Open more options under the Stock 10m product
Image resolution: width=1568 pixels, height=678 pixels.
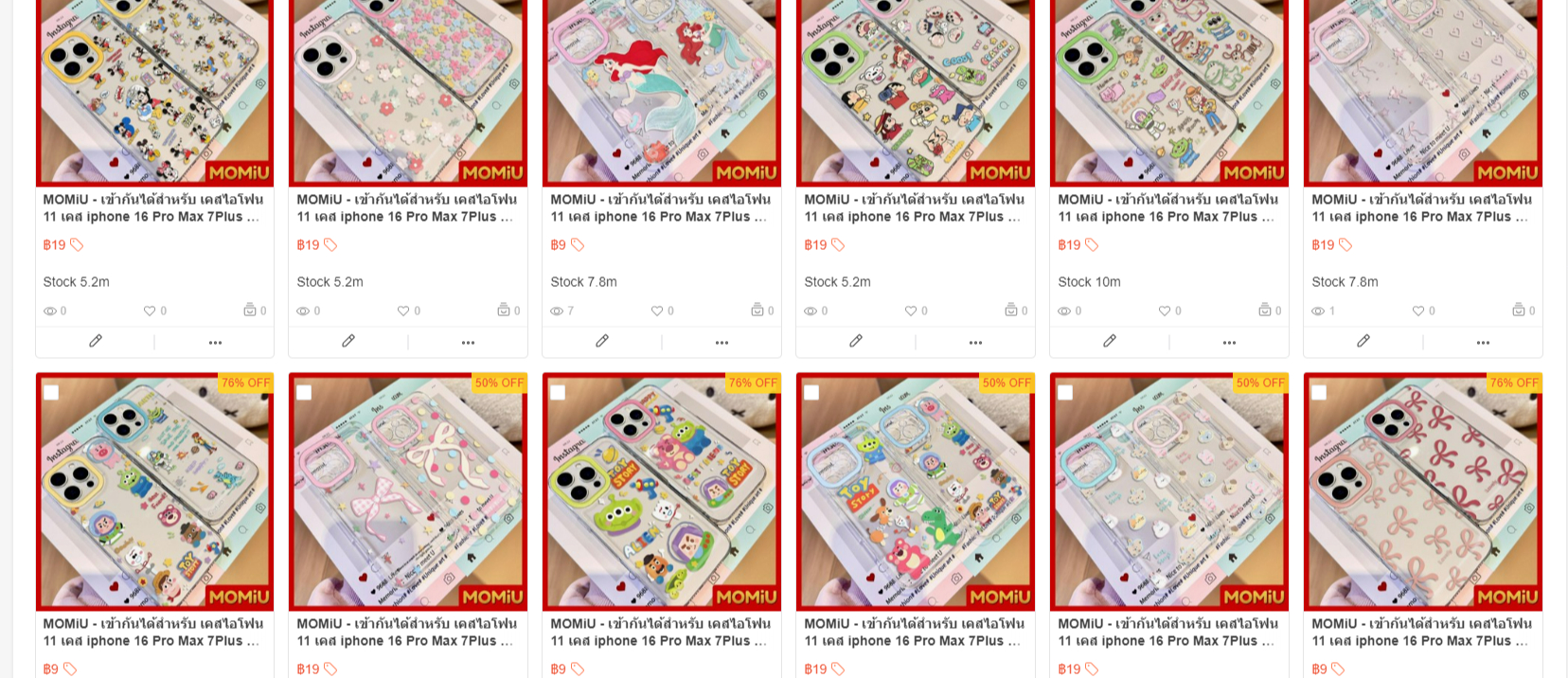pos(1229,342)
